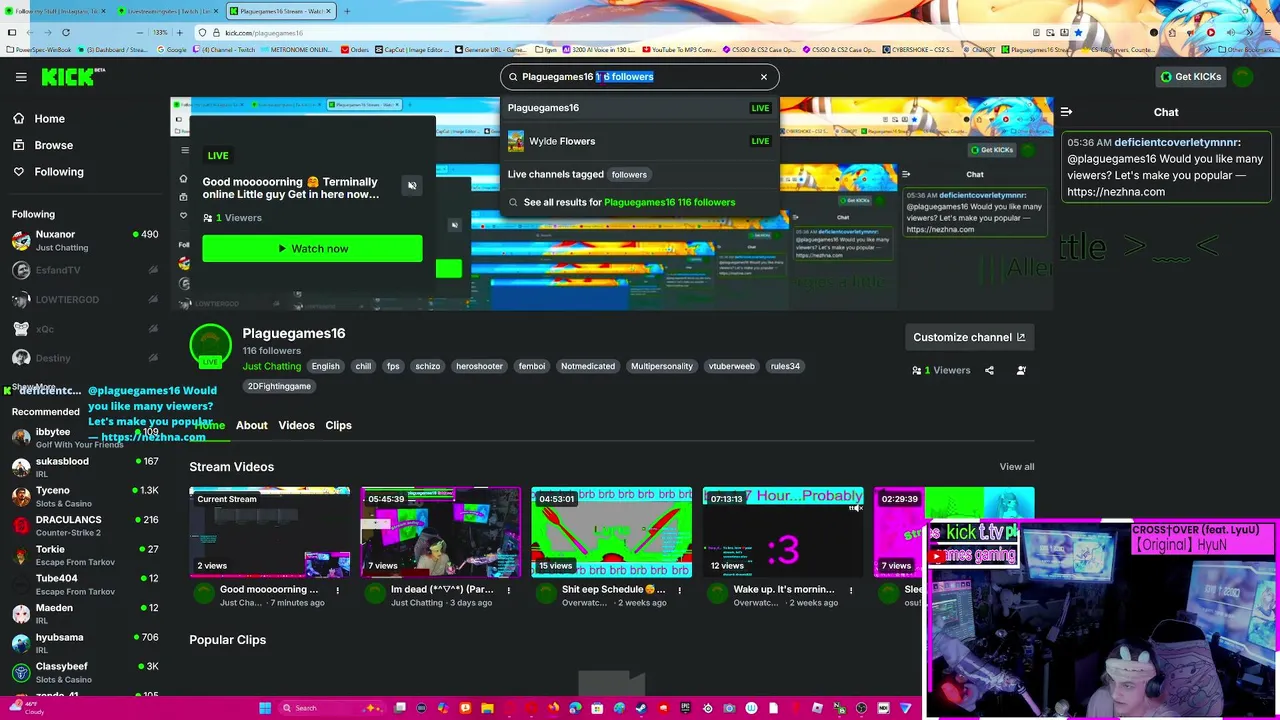Click the chill tag
Viewport: 1280px width, 720px height.
[363, 366]
